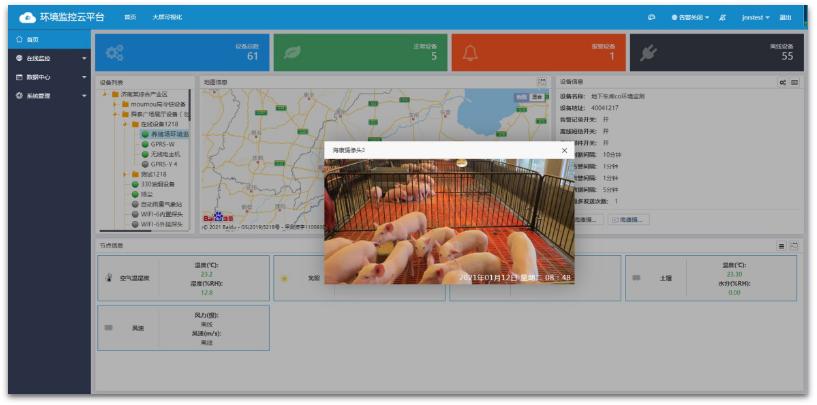Click the 空气温湿度 node card
This screenshot has height=405, width=817.
(x=183, y=278)
